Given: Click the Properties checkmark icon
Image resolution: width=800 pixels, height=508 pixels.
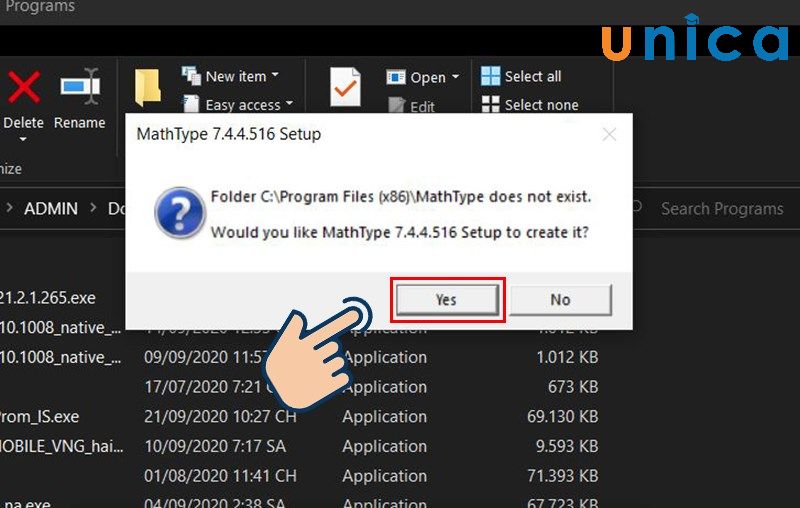Looking at the screenshot, I should tap(345, 87).
